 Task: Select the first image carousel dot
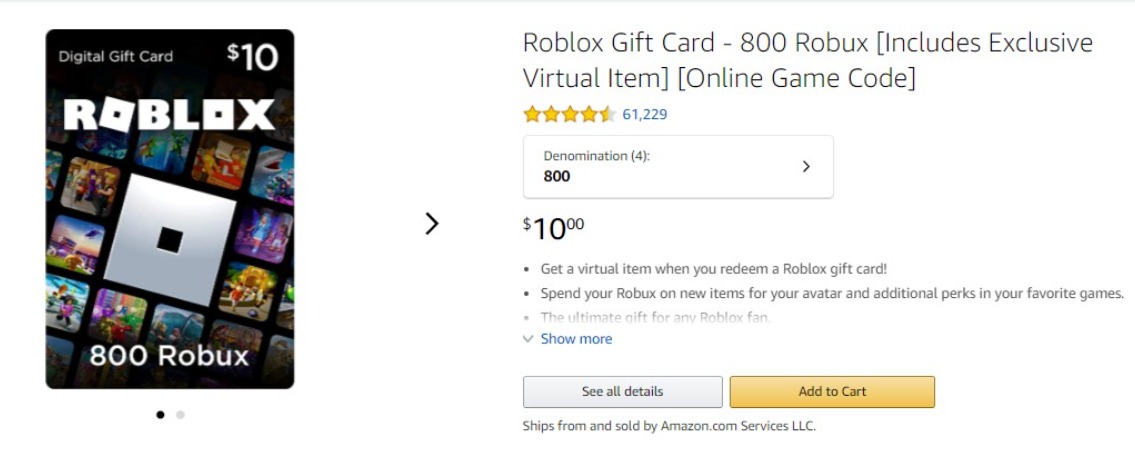(160, 414)
